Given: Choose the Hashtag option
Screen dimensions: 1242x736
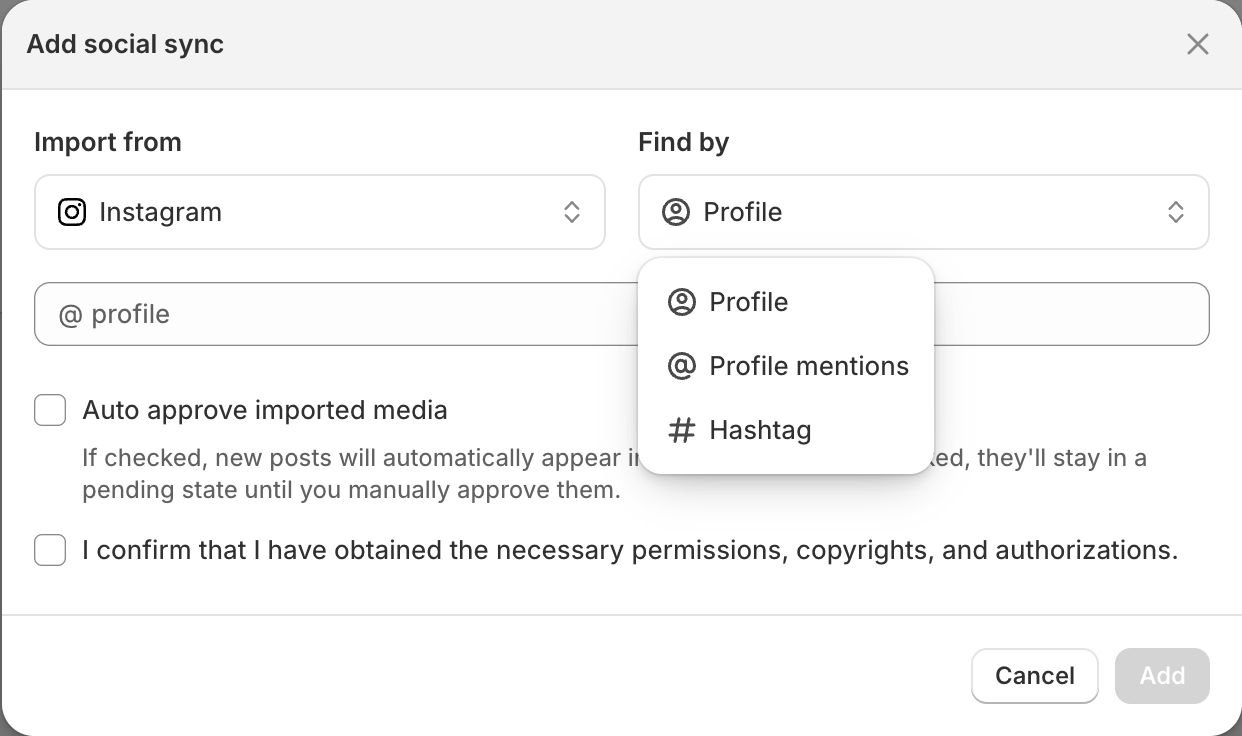Looking at the screenshot, I should coord(786,430).
